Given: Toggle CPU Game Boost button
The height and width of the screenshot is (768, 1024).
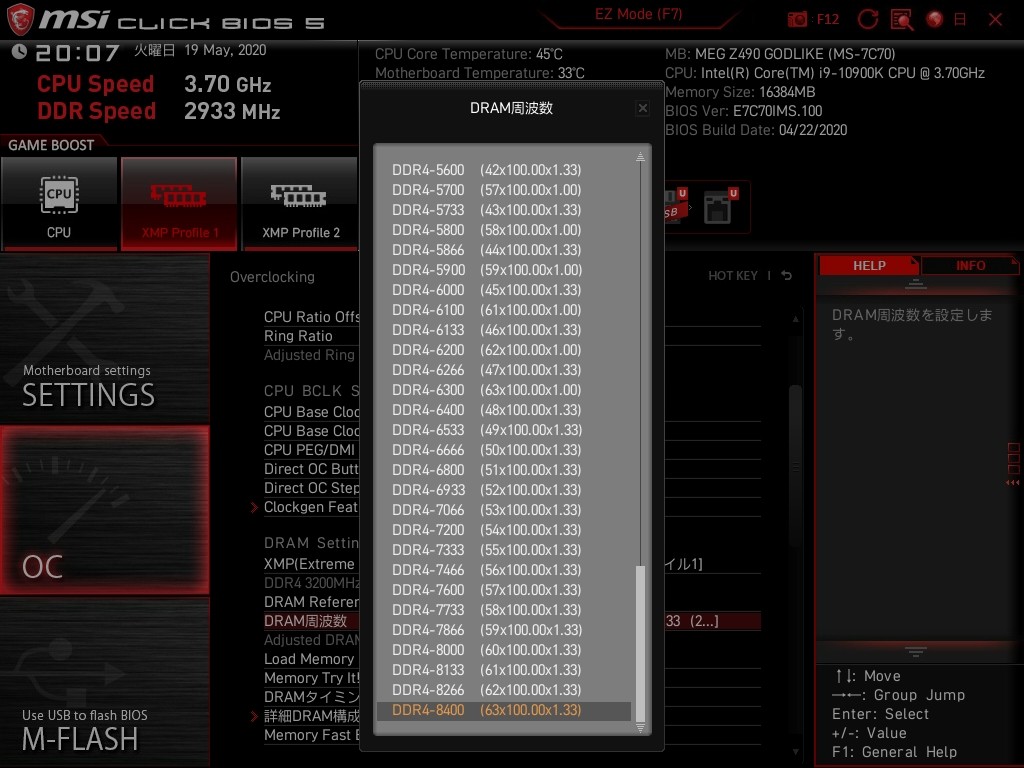Looking at the screenshot, I should tap(59, 204).
